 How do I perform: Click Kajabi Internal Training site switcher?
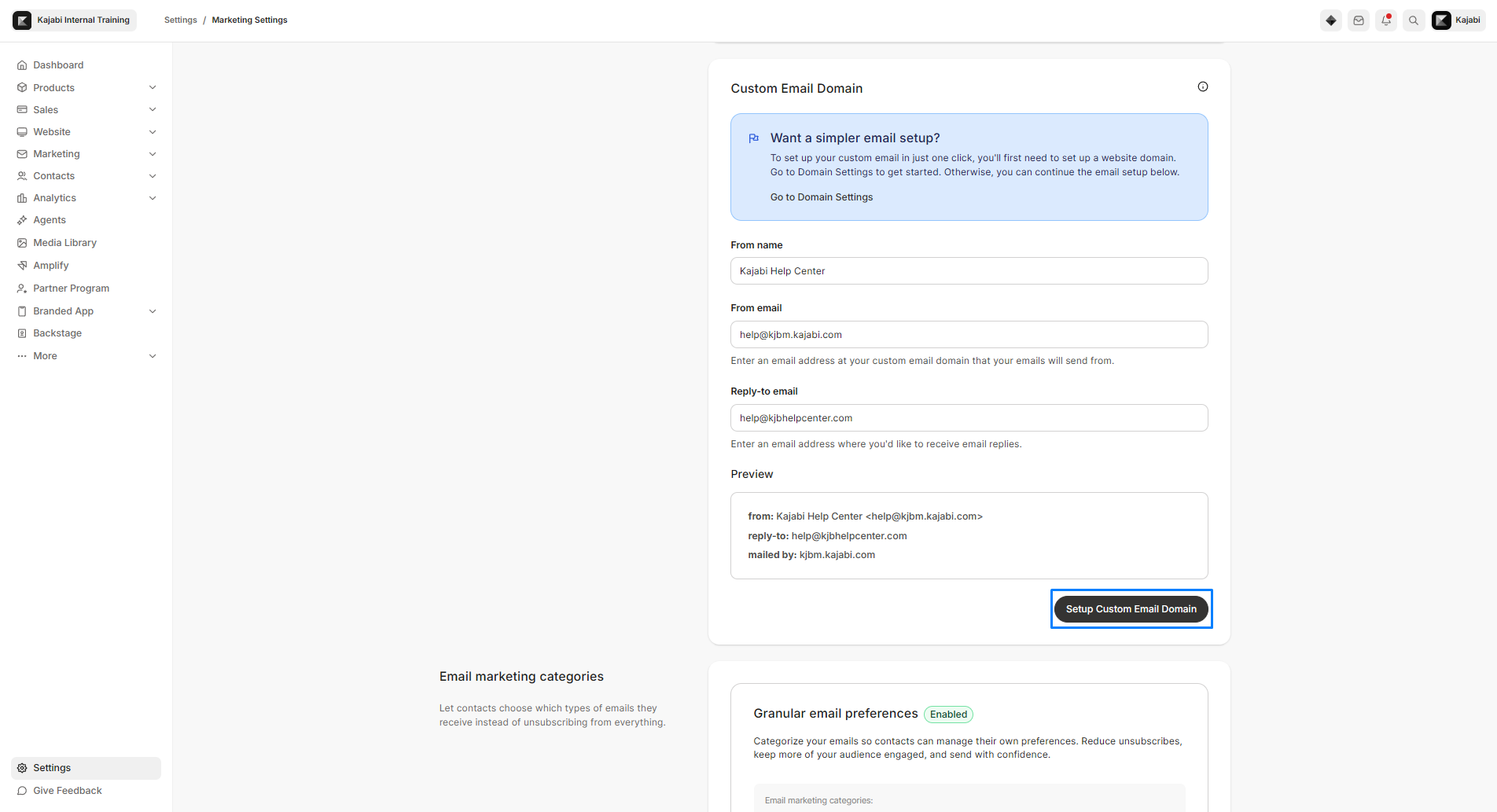pyautogui.click(x=75, y=20)
